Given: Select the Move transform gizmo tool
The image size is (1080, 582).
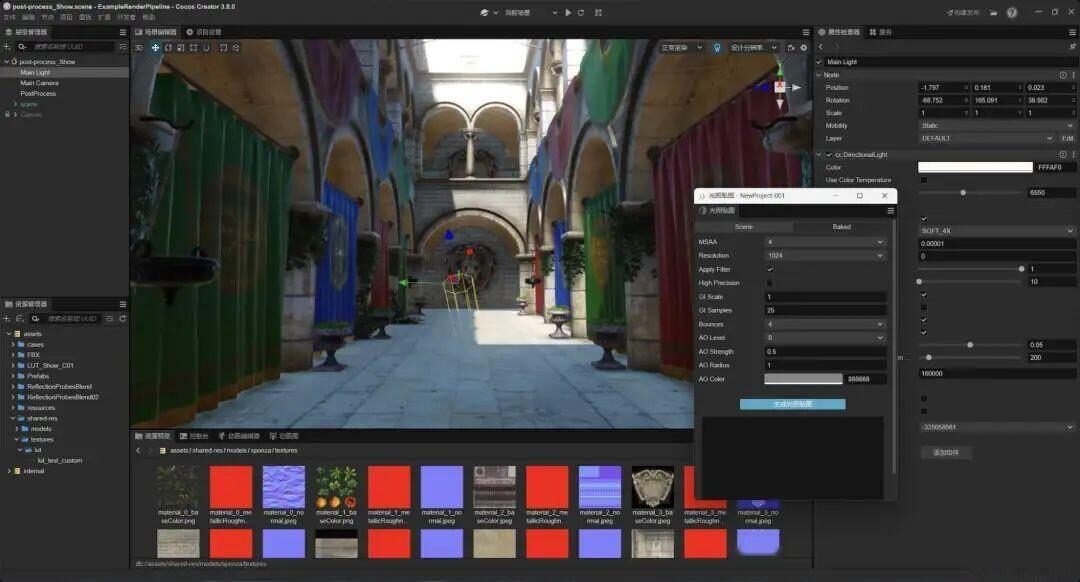Looking at the screenshot, I should 155,48.
